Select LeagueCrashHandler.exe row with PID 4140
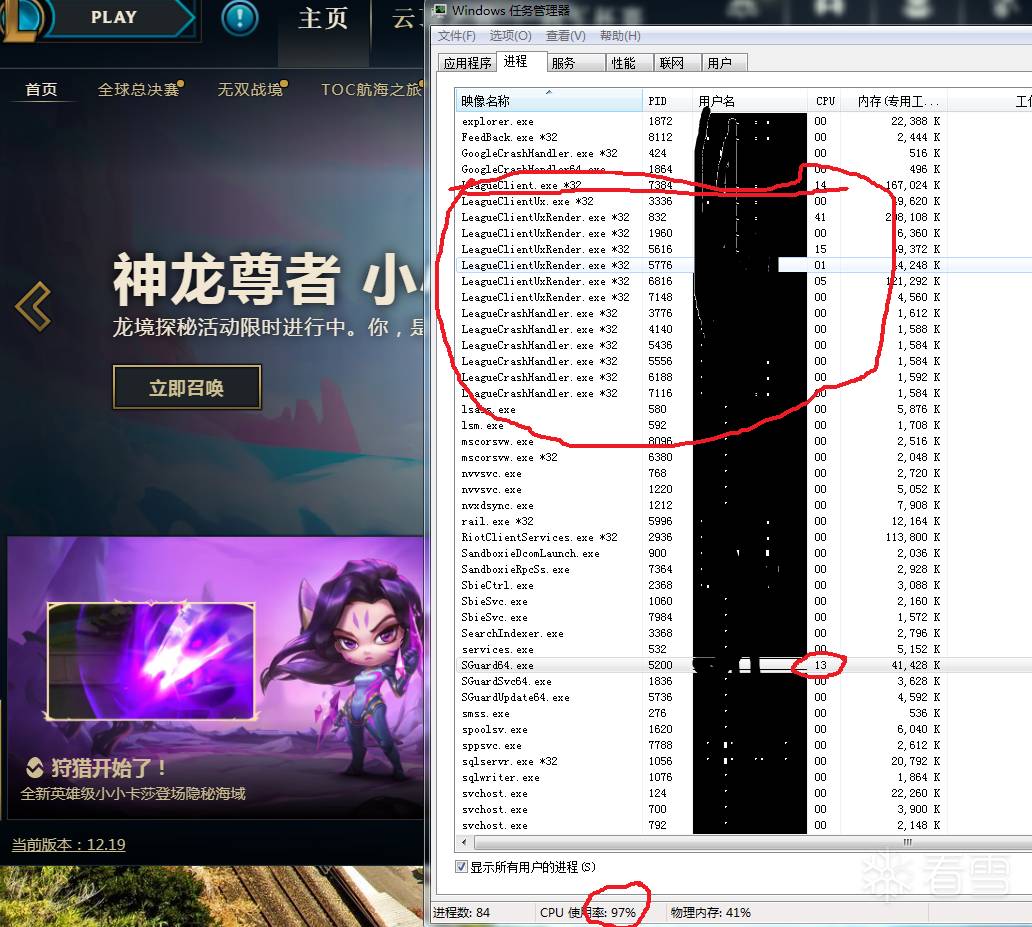 tap(744, 329)
